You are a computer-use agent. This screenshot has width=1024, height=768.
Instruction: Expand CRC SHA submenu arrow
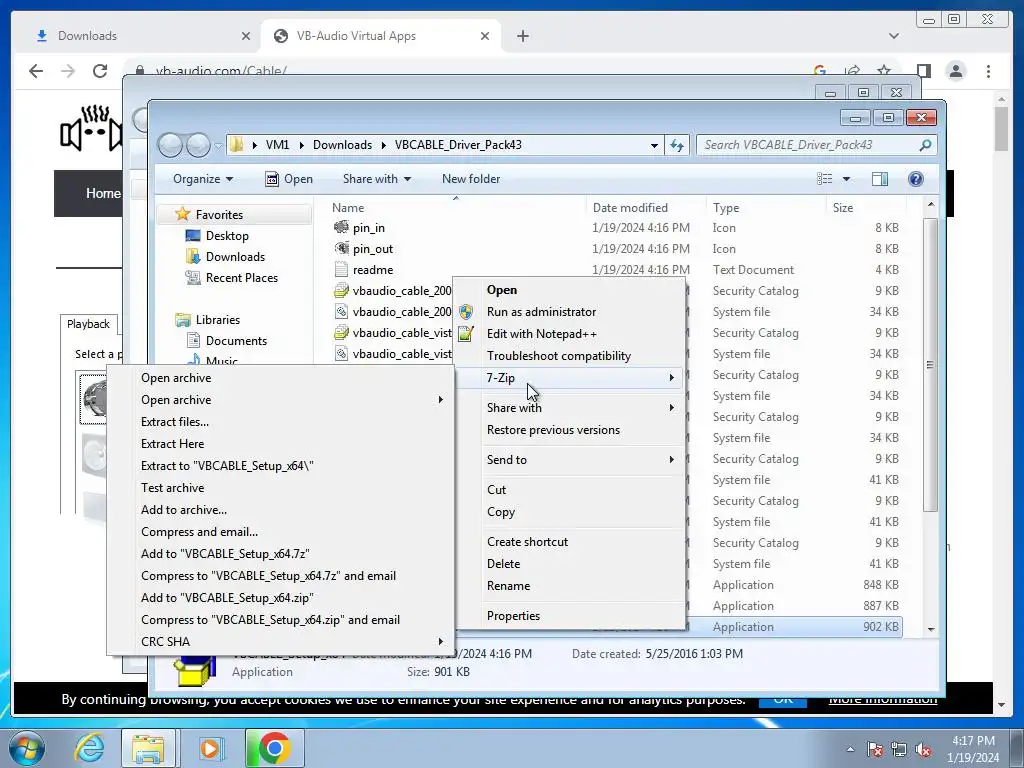point(440,641)
